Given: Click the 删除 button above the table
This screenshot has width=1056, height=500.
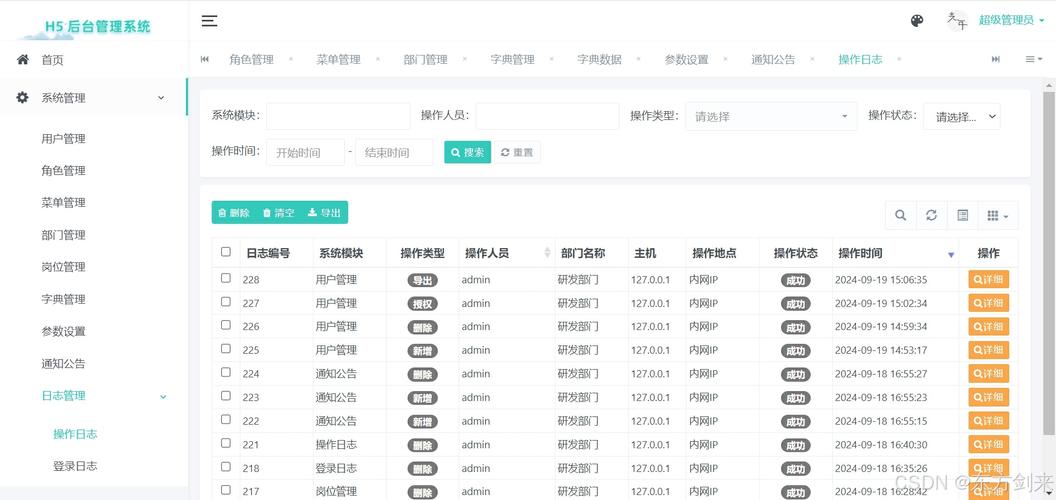Looking at the screenshot, I should pyautogui.click(x=234, y=213).
